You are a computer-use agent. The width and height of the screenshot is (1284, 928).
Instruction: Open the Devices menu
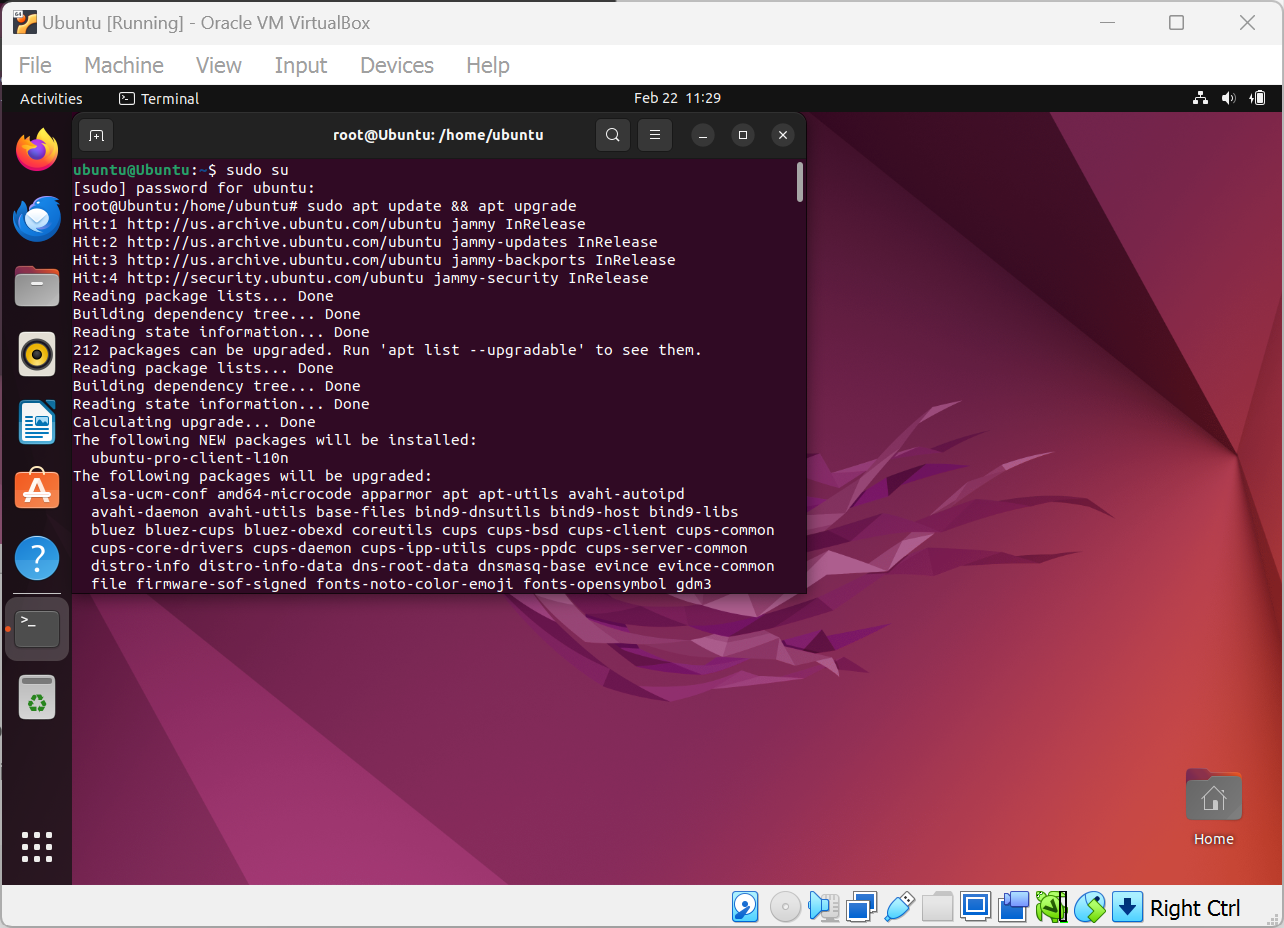397,65
